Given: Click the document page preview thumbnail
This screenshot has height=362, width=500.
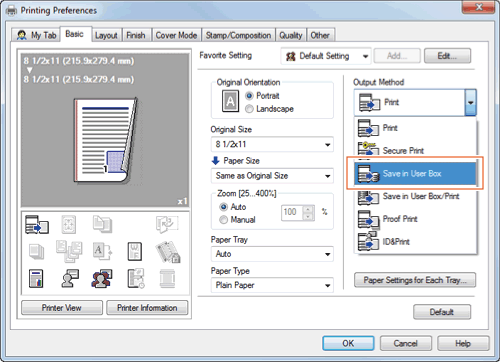Looking at the screenshot, I should [105, 141].
